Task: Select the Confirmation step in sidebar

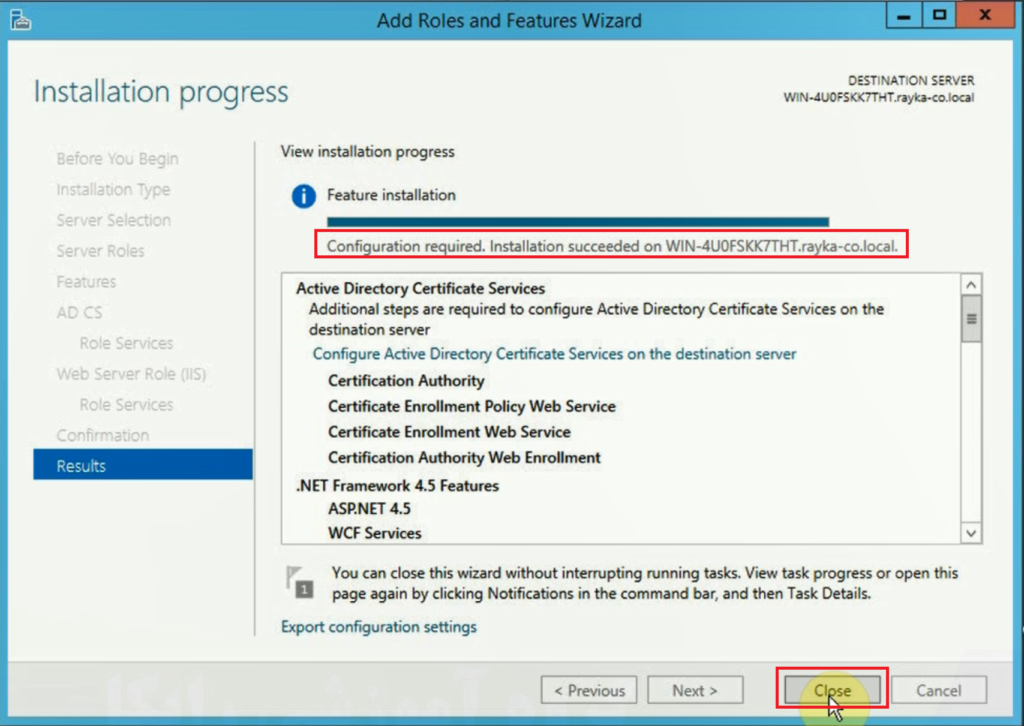Action: coord(103,435)
